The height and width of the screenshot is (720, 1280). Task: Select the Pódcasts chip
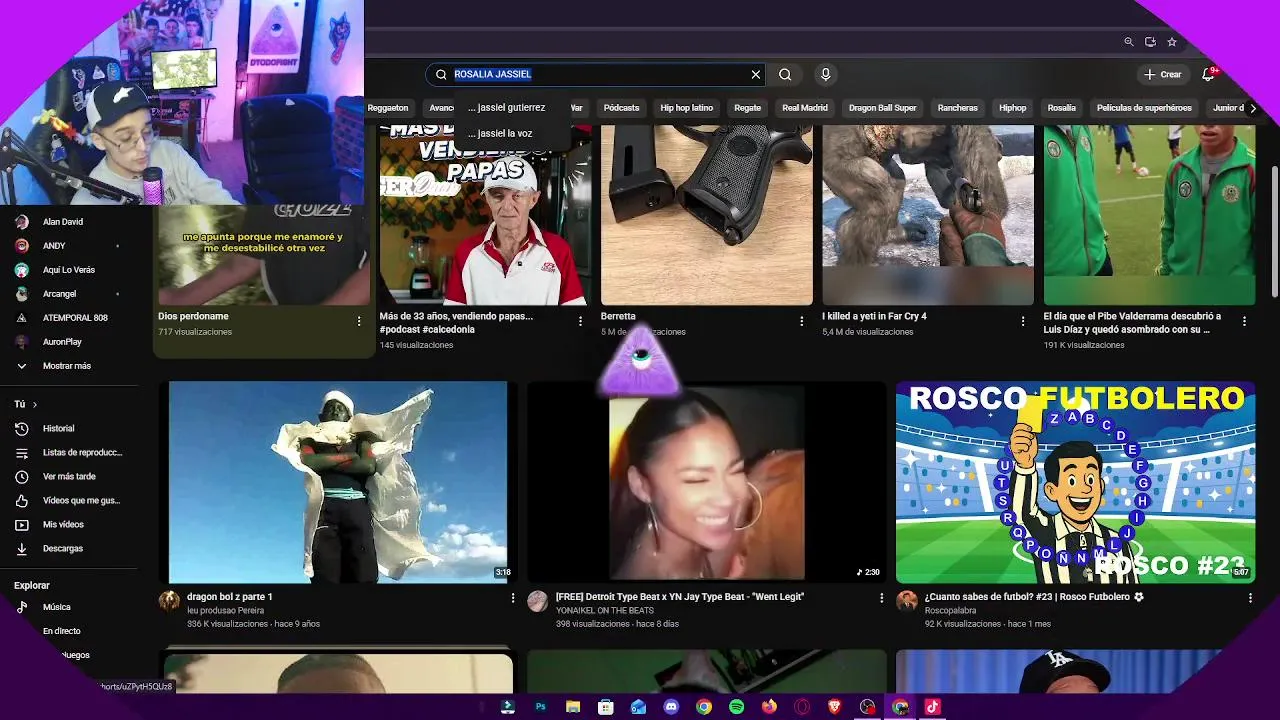(x=621, y=108)
